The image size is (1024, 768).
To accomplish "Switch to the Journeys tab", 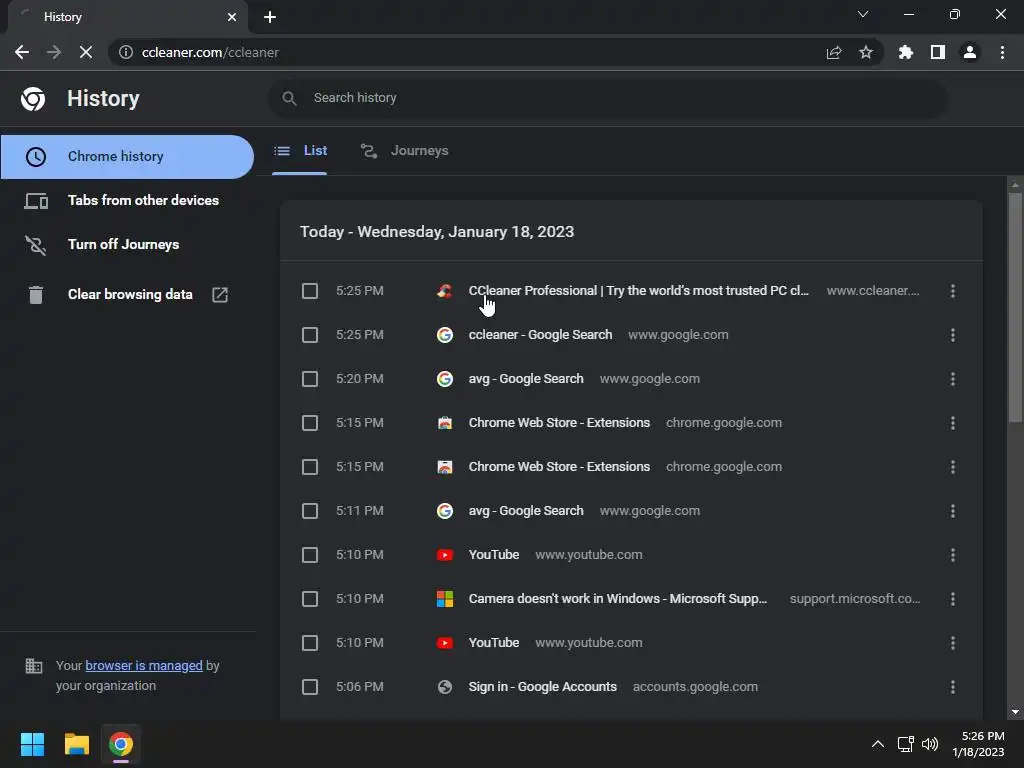I will coord(404,151).
